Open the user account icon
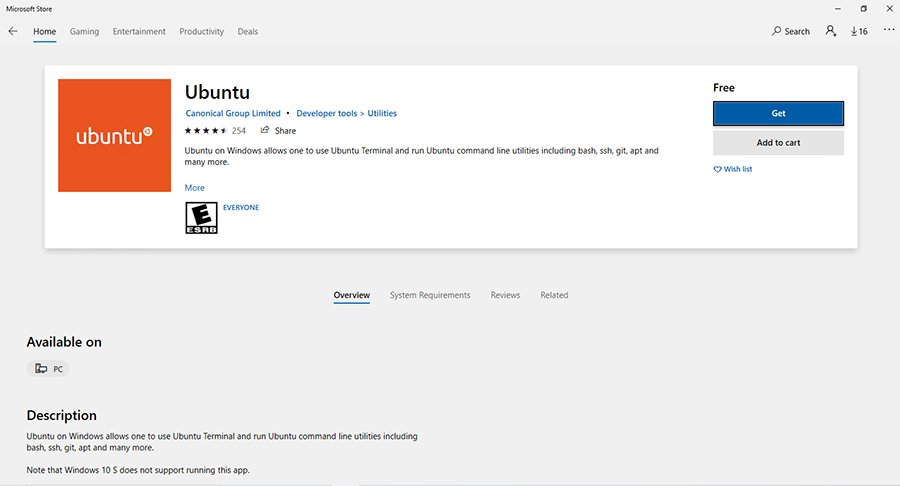Screen dimensions: 900x486 (x=831, y=31)
